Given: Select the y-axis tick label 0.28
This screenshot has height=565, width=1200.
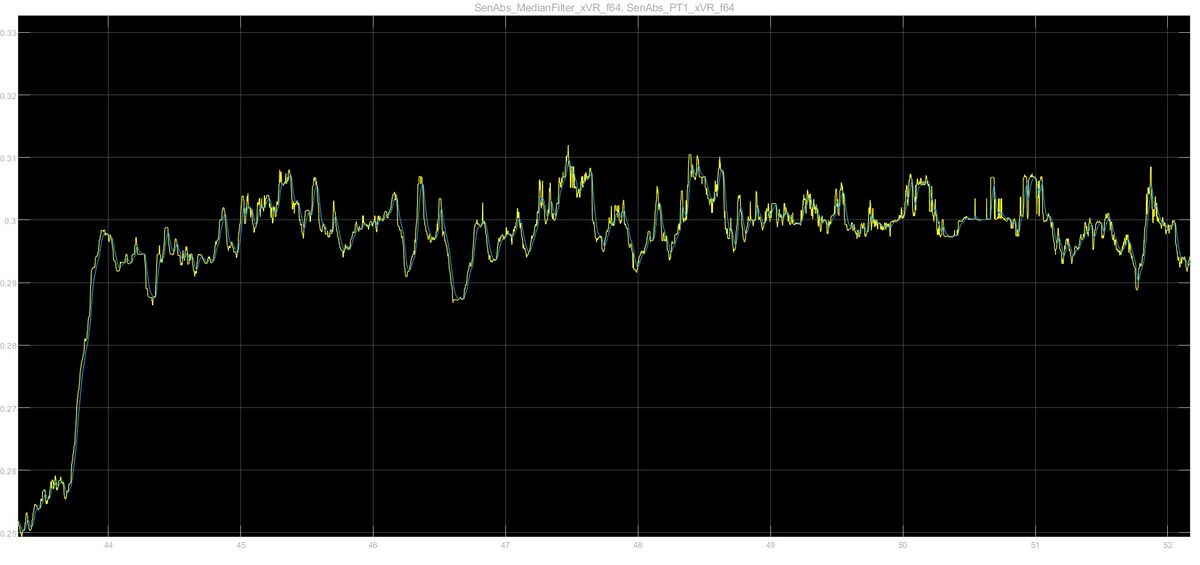Looking at the screenshot, I should click(x=9, y=346).
